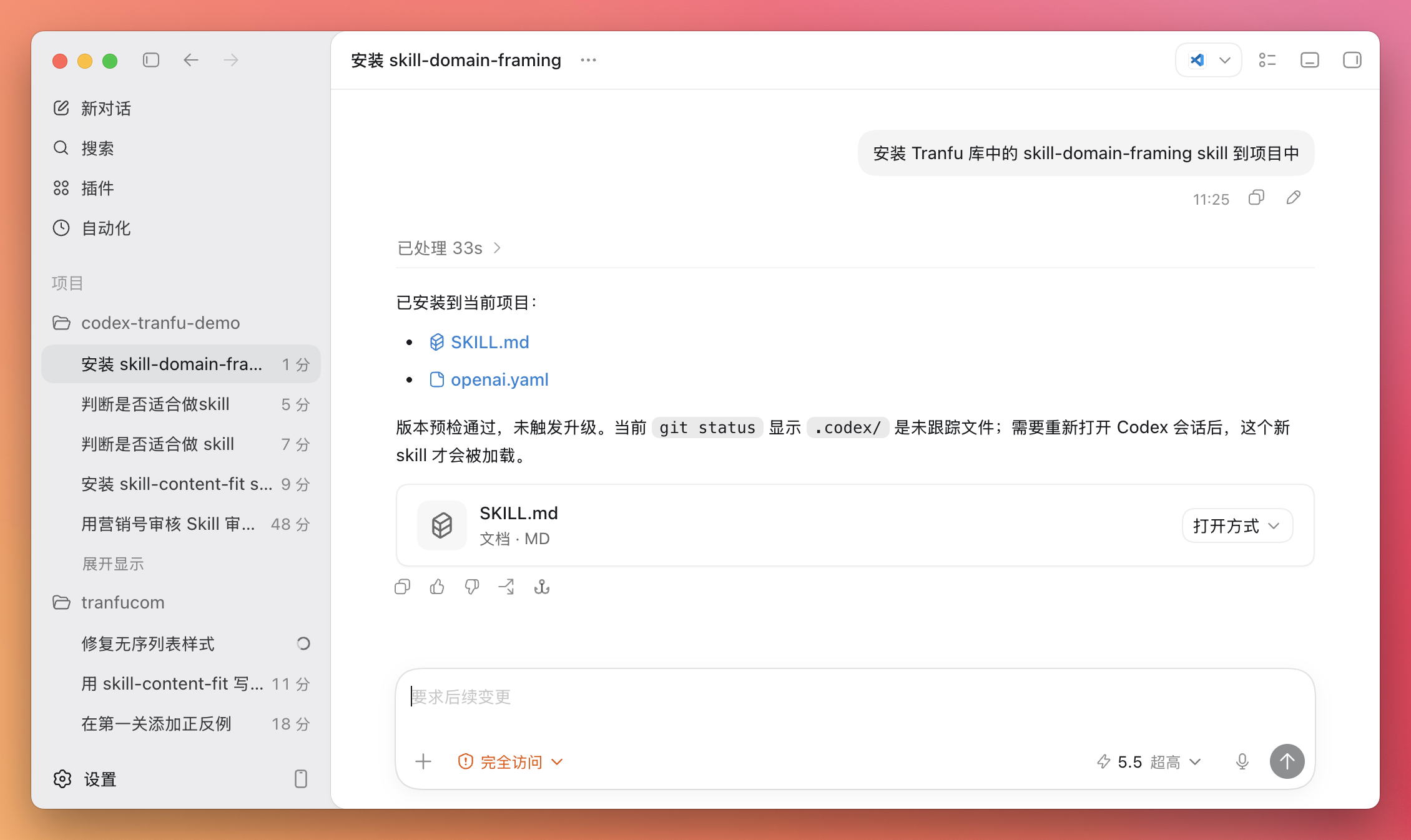Click 展开显示 to show more conversations
Screen dimensions: 1411x840
tap(113, 564)
